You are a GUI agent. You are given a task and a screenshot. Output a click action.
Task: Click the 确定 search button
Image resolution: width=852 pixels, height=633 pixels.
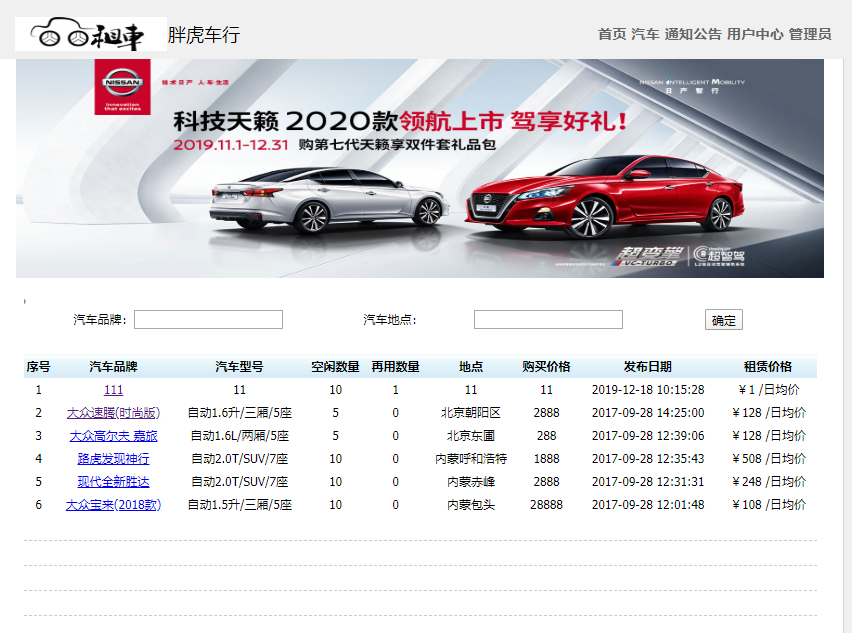point(723,320)
